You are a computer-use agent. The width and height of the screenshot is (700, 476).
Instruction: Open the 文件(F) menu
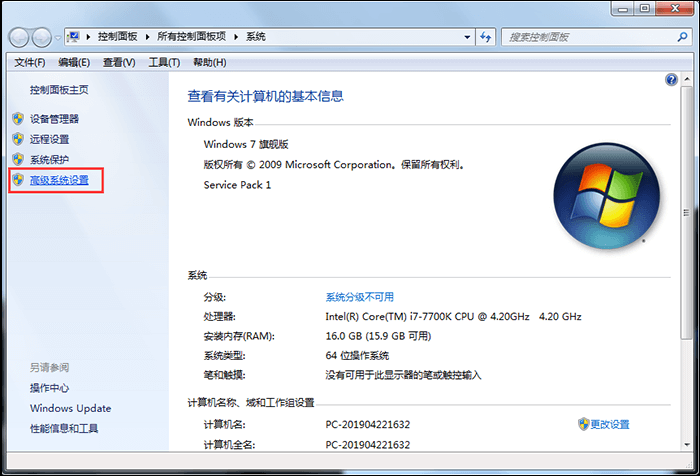click(x=29, y=63)
